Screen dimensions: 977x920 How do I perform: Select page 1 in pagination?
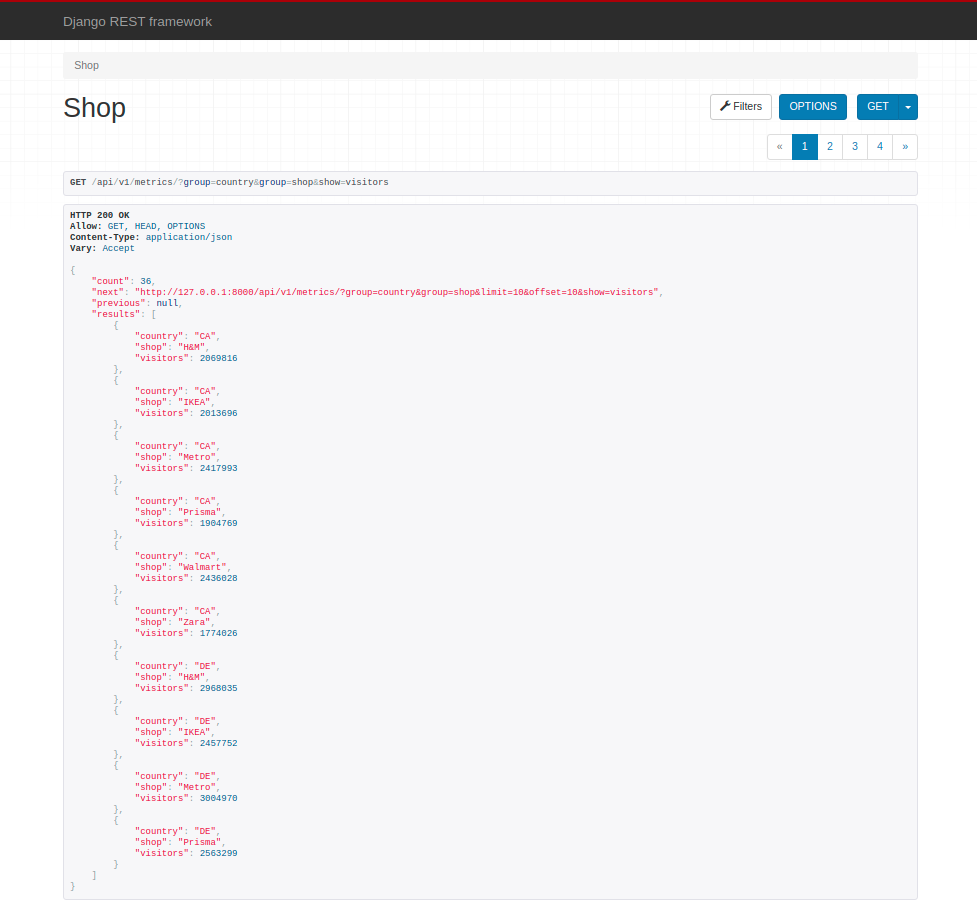point(805,147)
